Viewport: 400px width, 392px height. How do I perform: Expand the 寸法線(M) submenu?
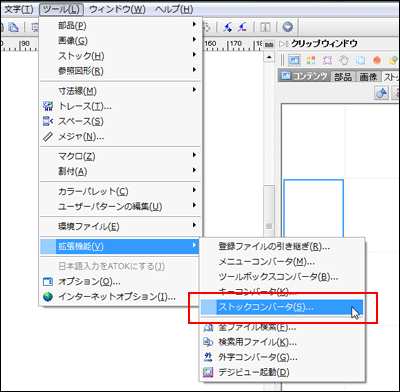[121, 91]
